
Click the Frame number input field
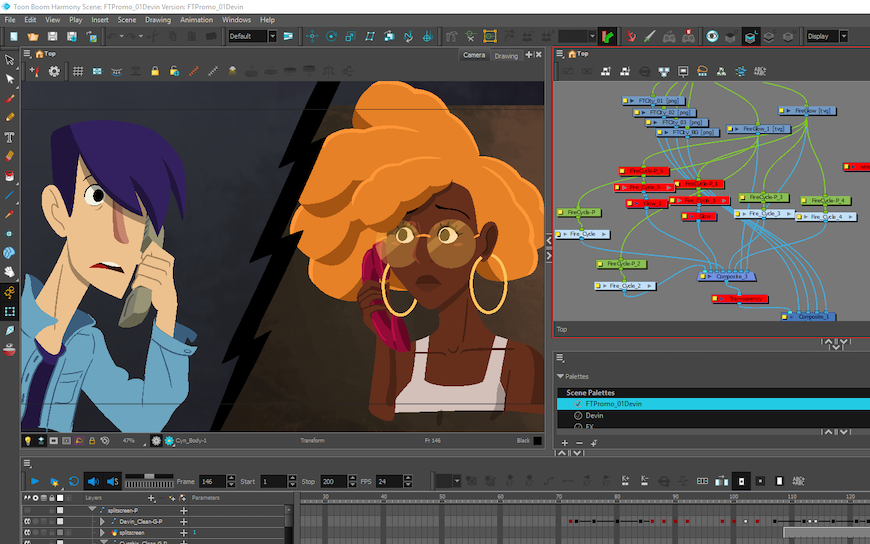click(x=212, y=481)
